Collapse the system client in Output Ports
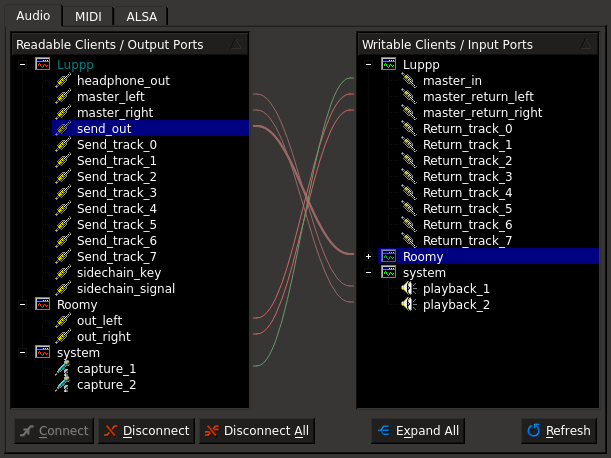 23,353
